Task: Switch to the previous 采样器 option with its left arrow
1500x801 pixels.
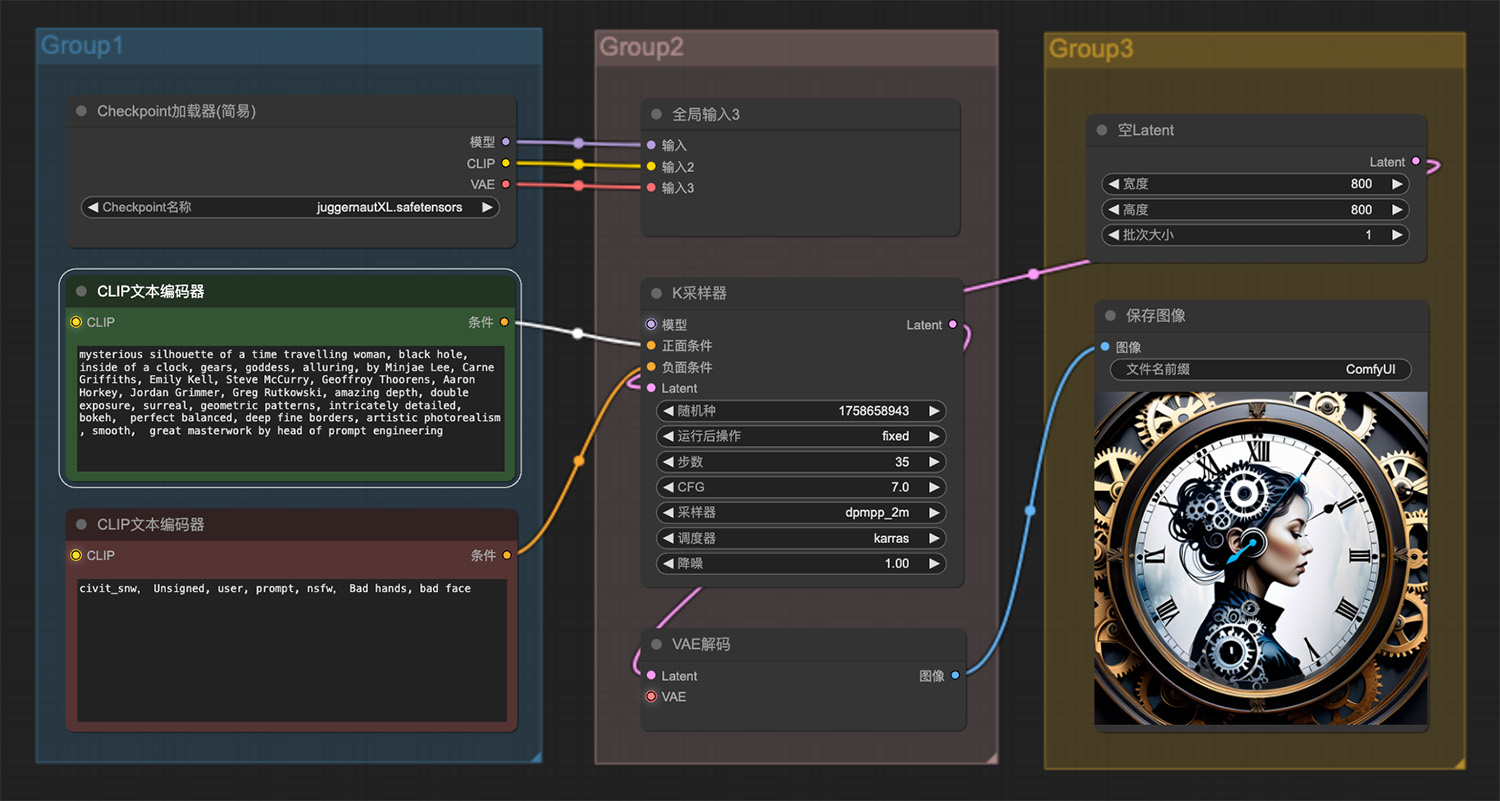Action: point(668,512)
